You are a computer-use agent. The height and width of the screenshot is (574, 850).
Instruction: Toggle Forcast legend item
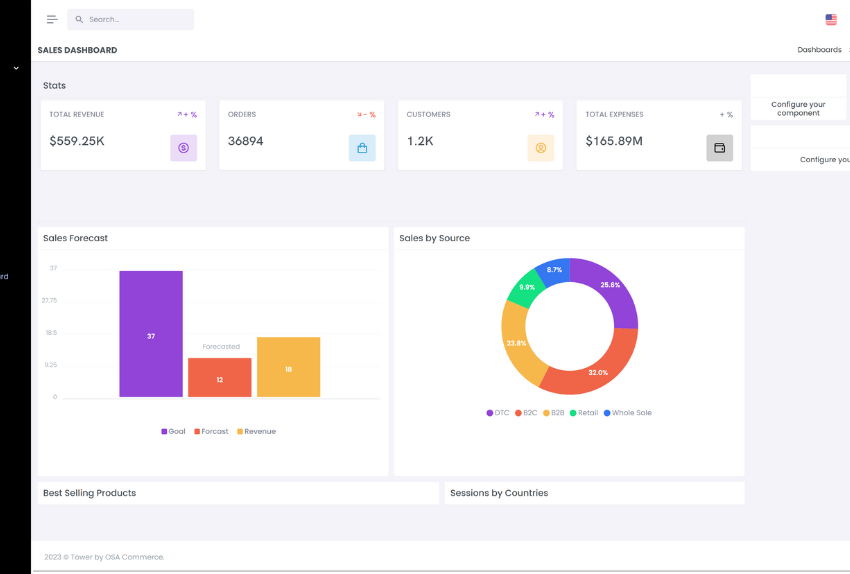211,431
